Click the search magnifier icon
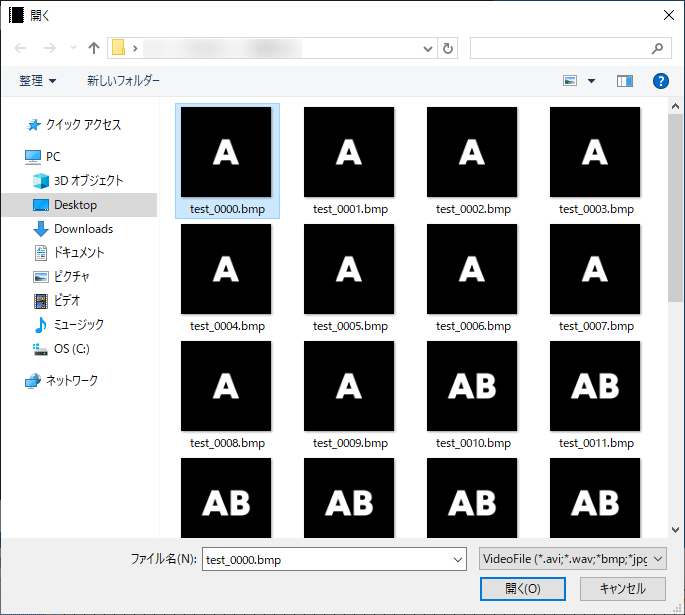The height and width of the screenshot is (615, 685). tap(657, 48)
